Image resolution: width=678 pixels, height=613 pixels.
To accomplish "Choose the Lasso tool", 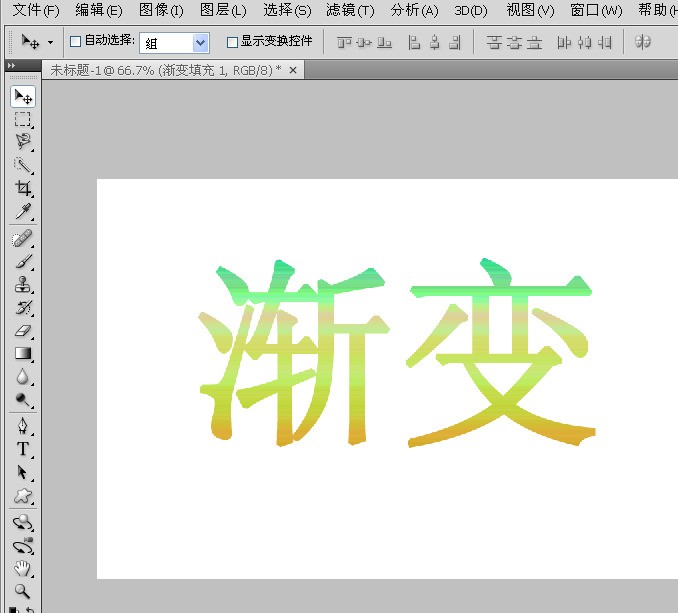I will click(23, 142).
